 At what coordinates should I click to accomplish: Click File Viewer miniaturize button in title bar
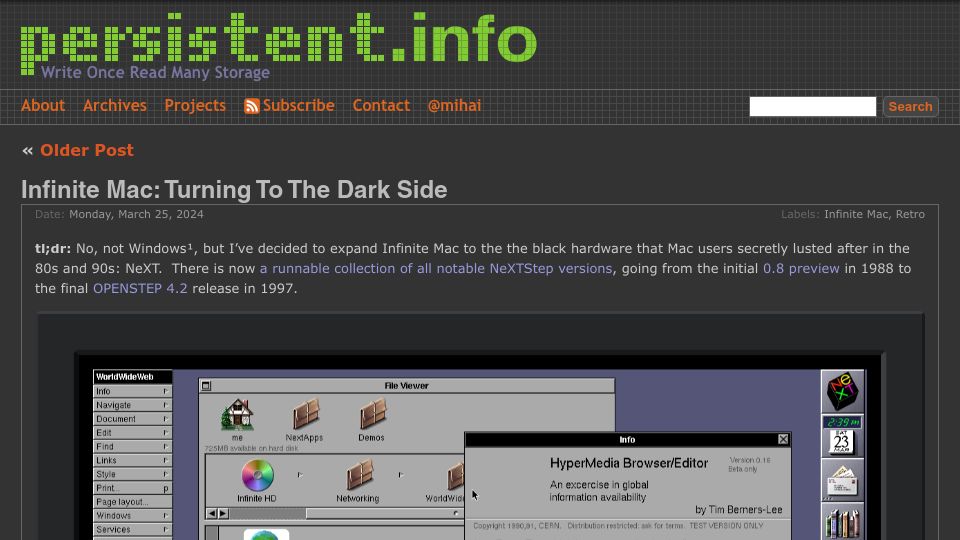[206, 386]
